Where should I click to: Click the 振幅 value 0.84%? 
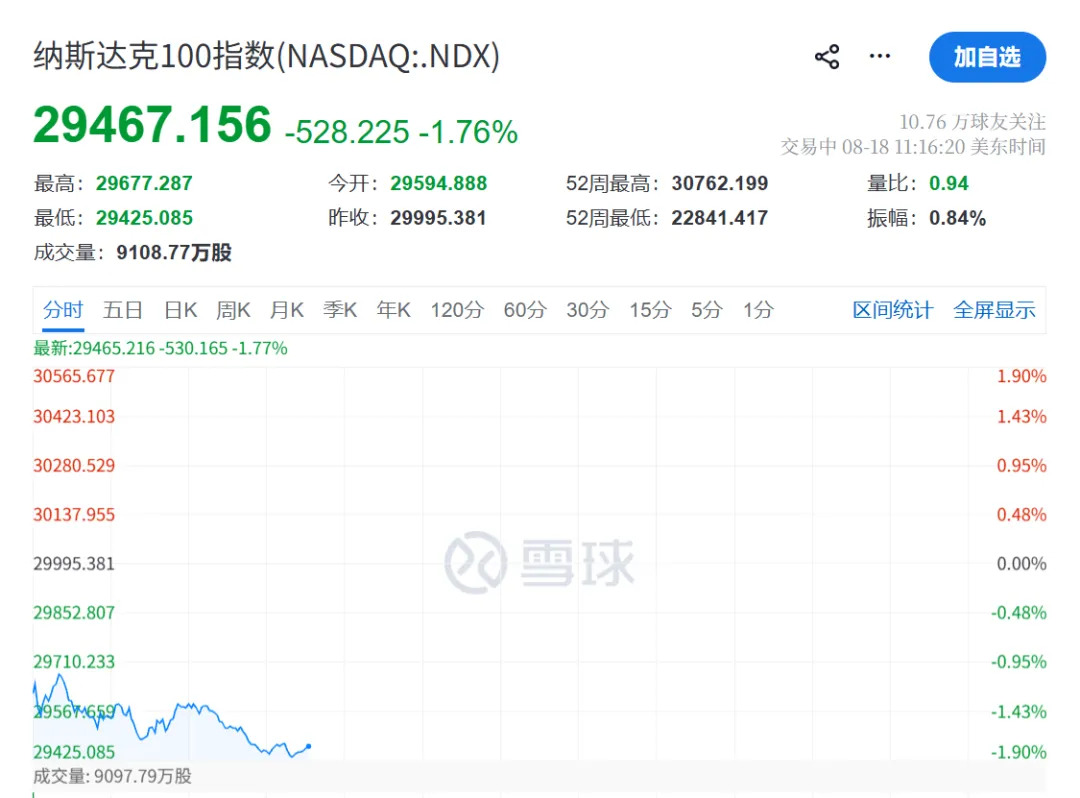tap(957, 218)
